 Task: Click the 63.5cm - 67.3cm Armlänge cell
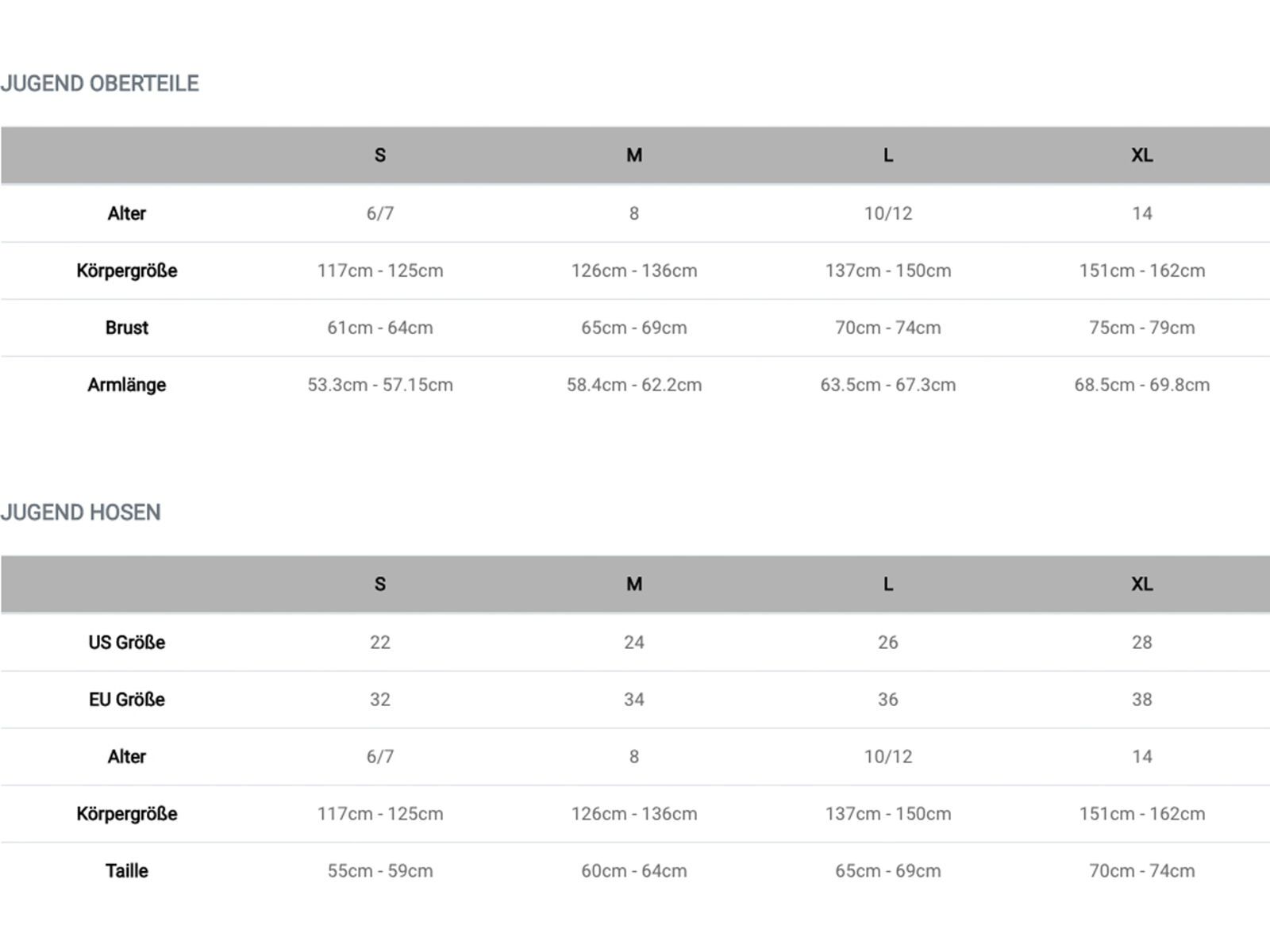point(887,385)
